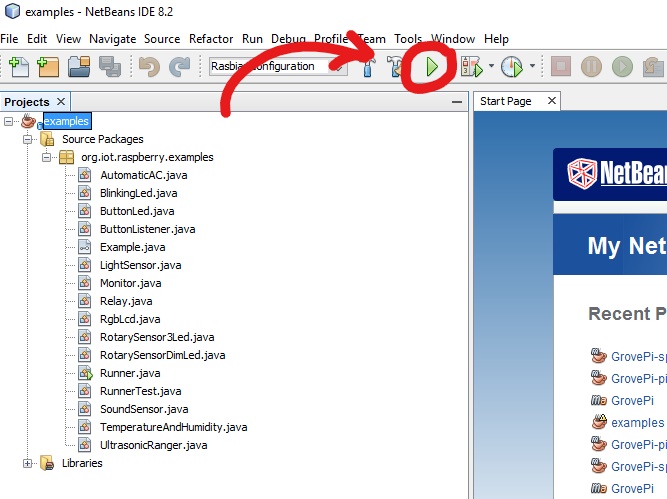Collapse the org.iot.raspberry.examples package
667x499 pixels.
coord(46,157)
